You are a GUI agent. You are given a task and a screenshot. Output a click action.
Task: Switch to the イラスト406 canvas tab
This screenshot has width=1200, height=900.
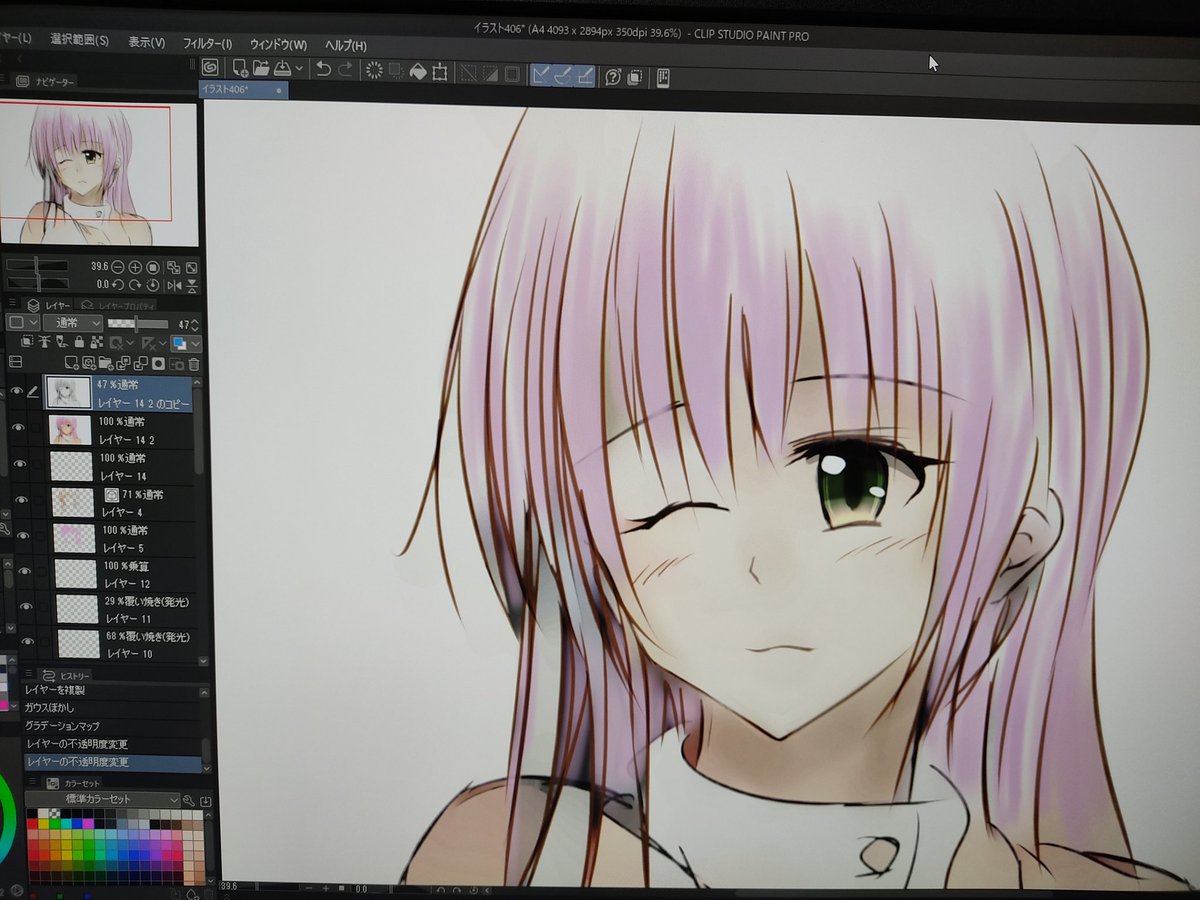[243, 89]
